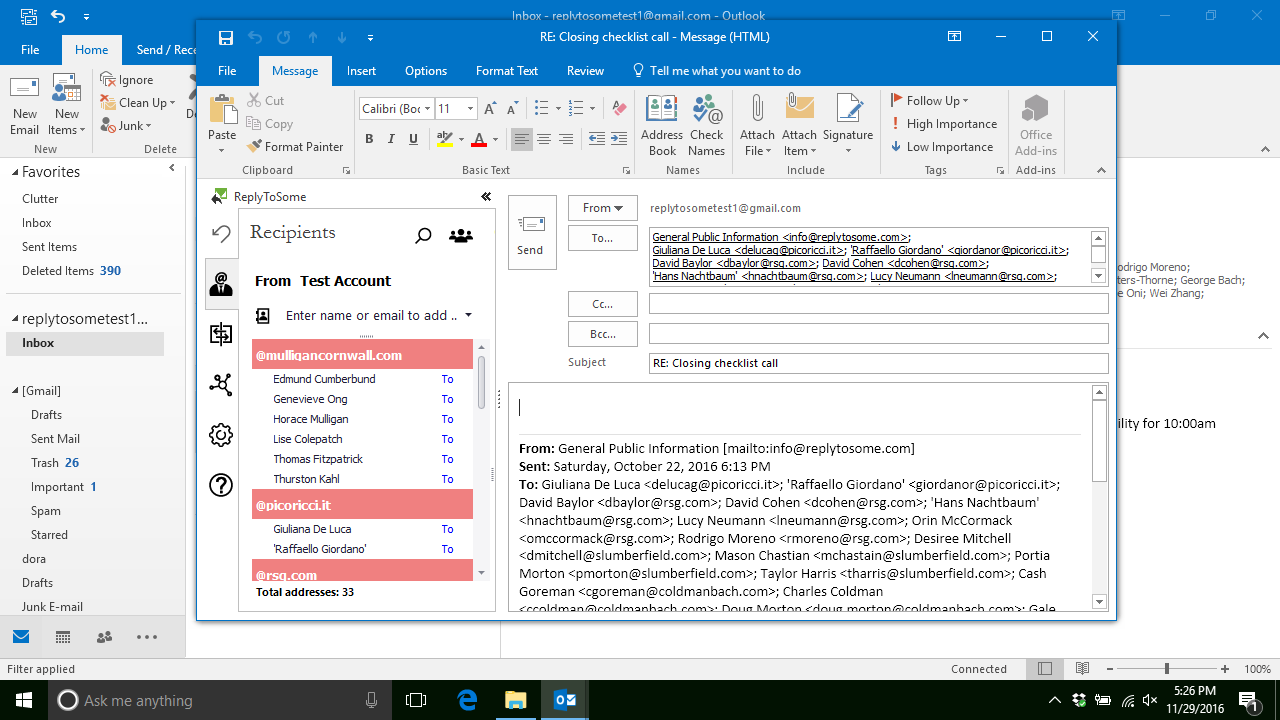Click the Cc... button
Viewport: 1280px width, 720px height.
point(603,304)
